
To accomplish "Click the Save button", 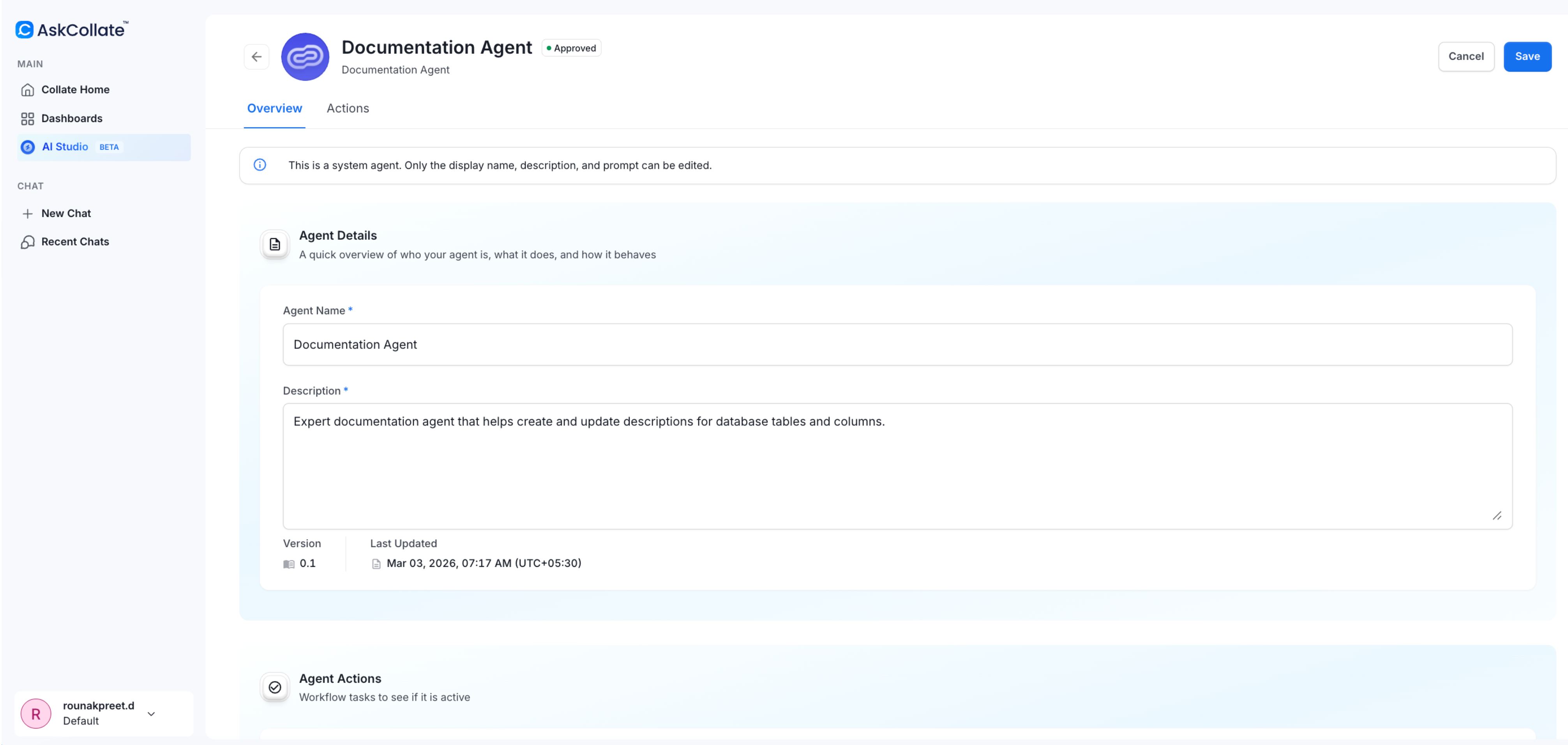I will click(1527, 56).
